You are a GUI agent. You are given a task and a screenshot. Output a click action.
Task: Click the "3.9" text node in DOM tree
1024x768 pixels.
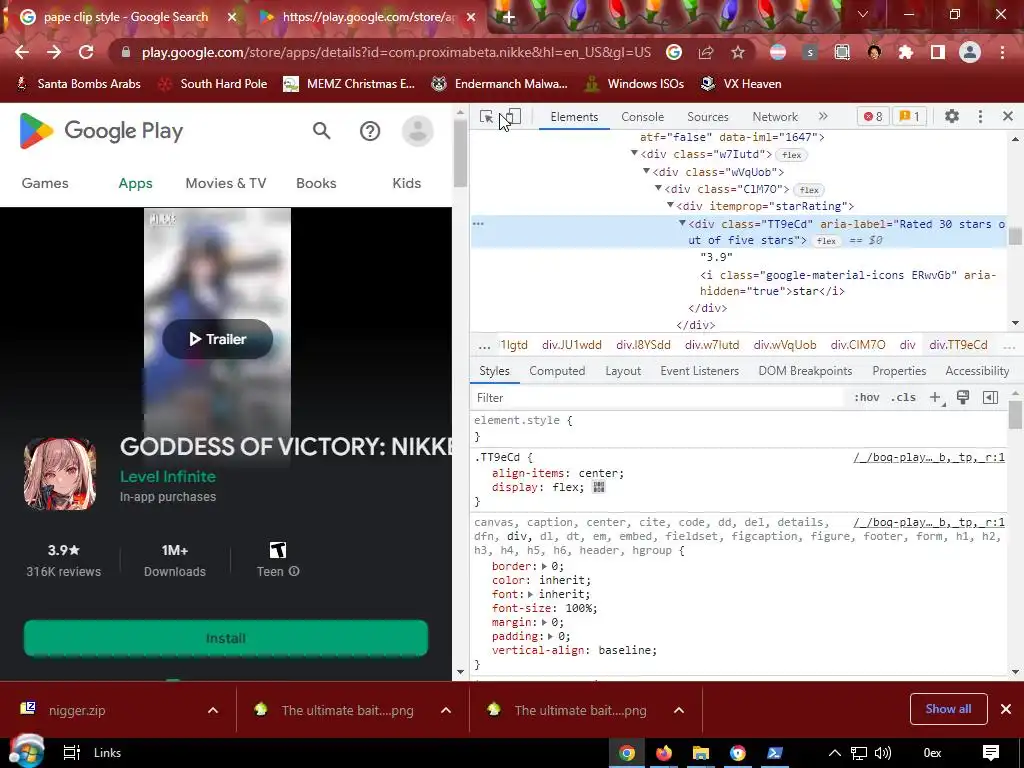[716, 257]
